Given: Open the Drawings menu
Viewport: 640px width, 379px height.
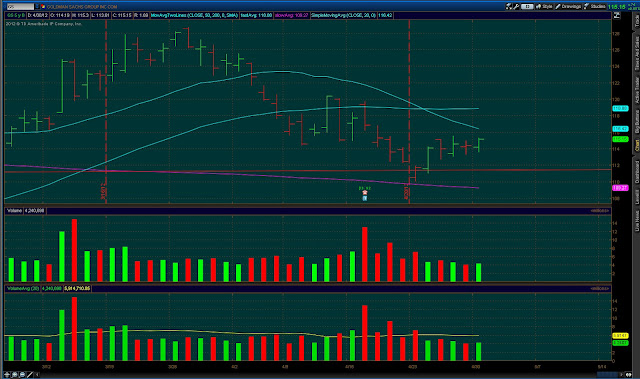Looking at the screenshot, I should [568, 6].
